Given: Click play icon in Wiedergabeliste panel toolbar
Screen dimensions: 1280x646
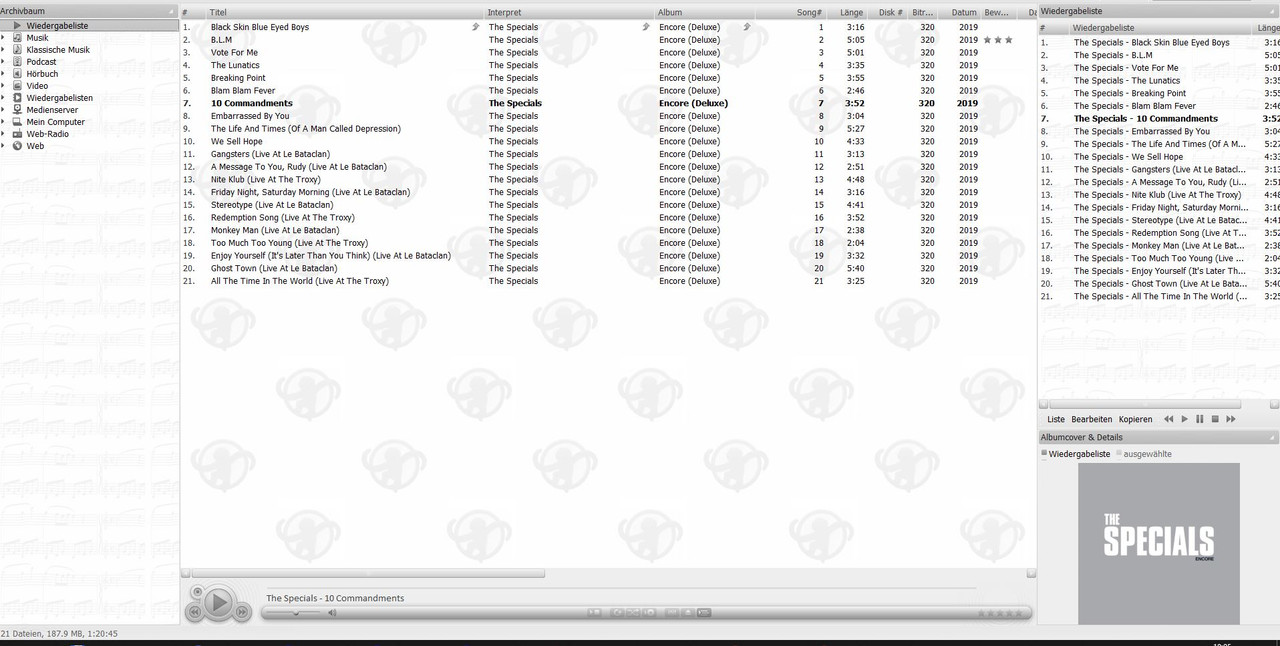Looking at the screenshot, I should point(1185,419).
